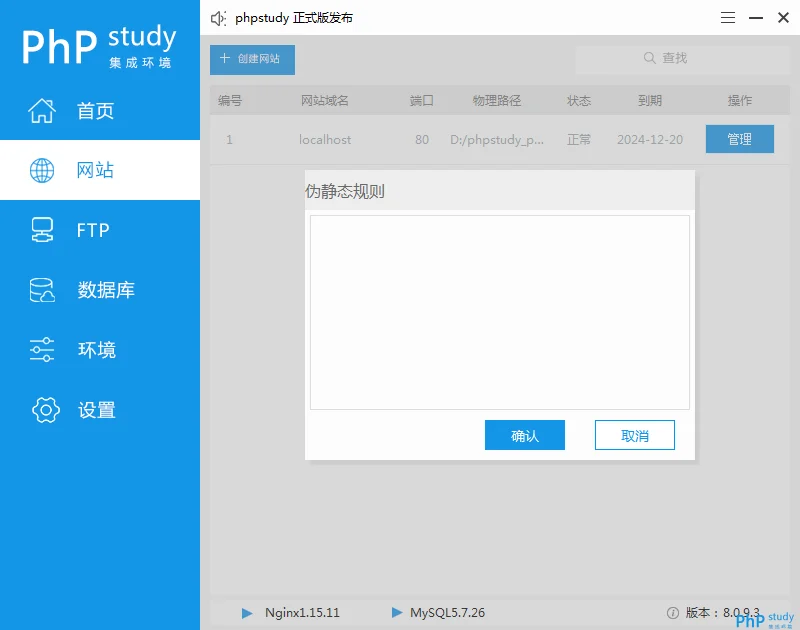Click the FTP server icon

click(x=42, y=230)
